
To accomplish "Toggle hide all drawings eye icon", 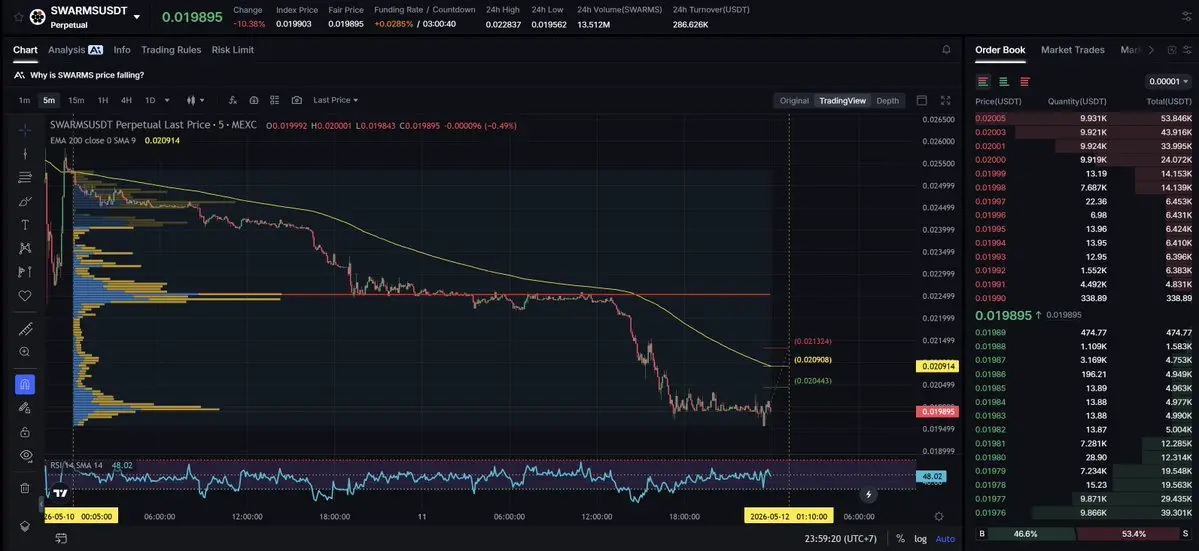I will click(x=24, y=455).
